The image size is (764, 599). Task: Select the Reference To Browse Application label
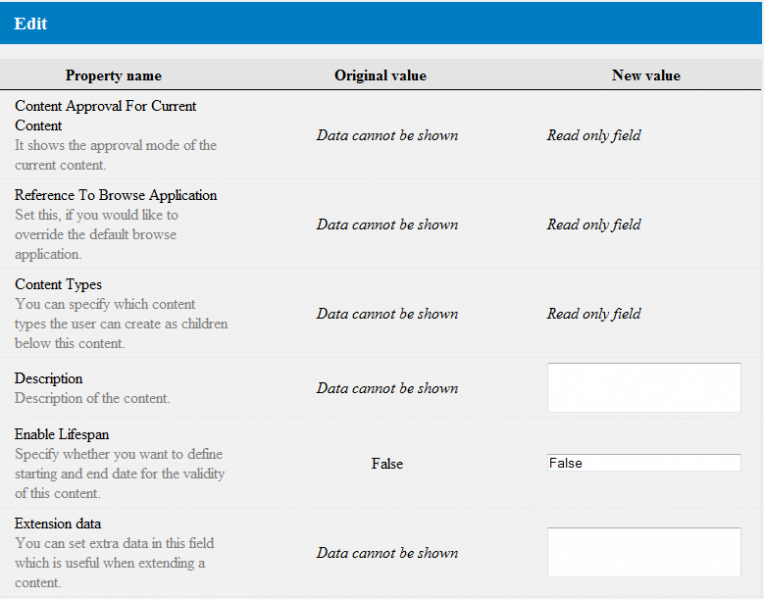pyautogui.click(x=115, y=195)
